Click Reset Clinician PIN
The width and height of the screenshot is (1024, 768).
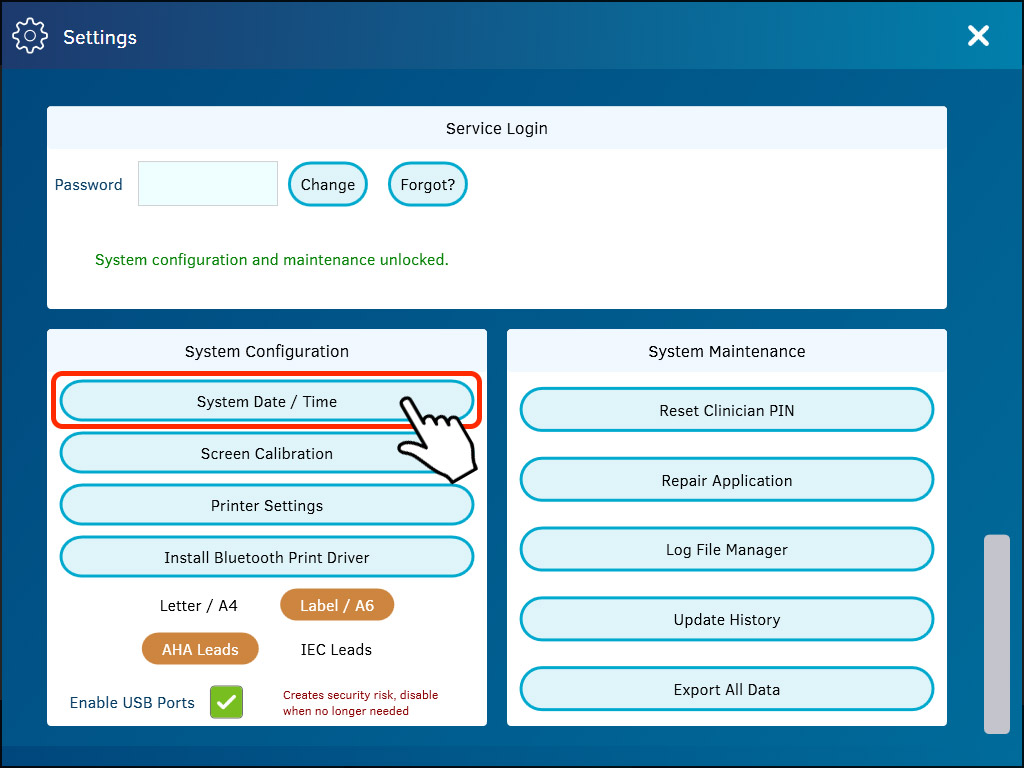click(726, 411)
